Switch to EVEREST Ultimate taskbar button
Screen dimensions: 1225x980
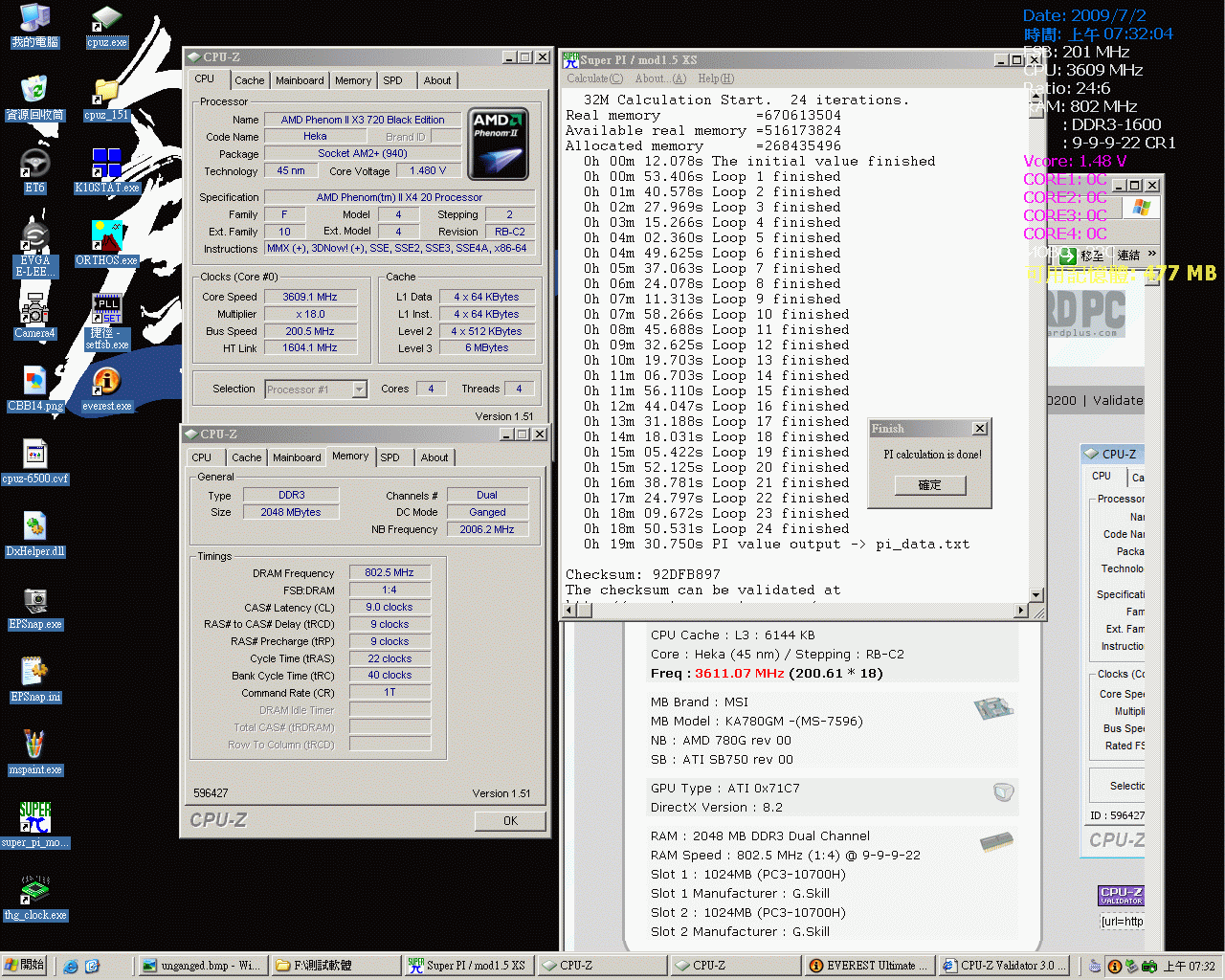pos(869,966)
